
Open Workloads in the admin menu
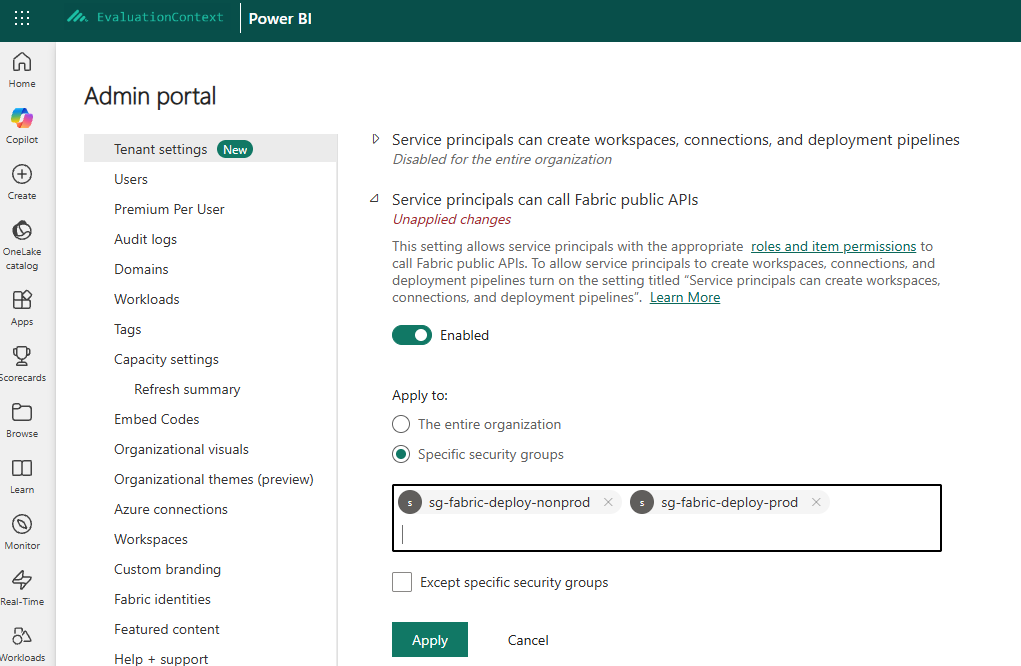tap(147, 299)
